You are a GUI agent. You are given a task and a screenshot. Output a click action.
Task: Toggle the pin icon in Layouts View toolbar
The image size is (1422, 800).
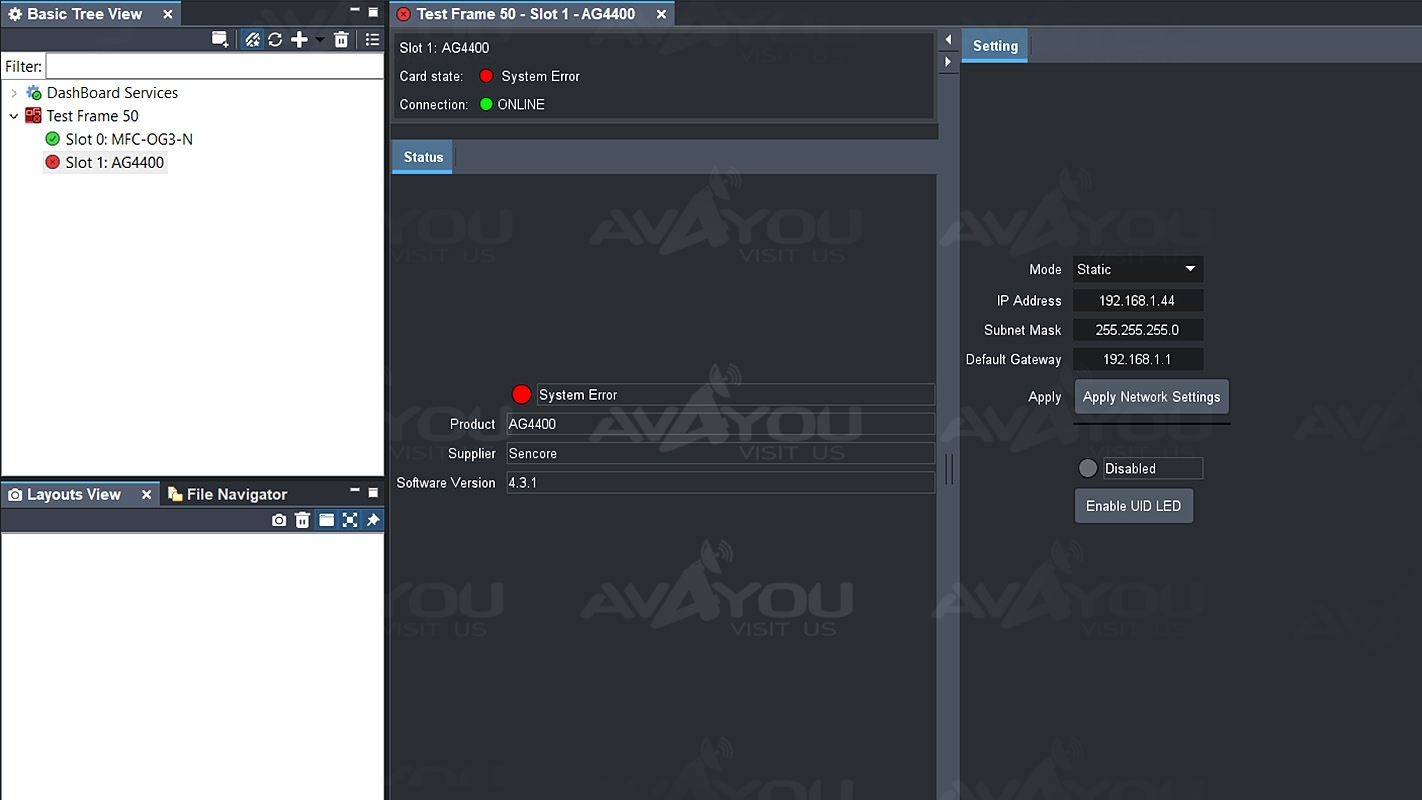point(373,520)
